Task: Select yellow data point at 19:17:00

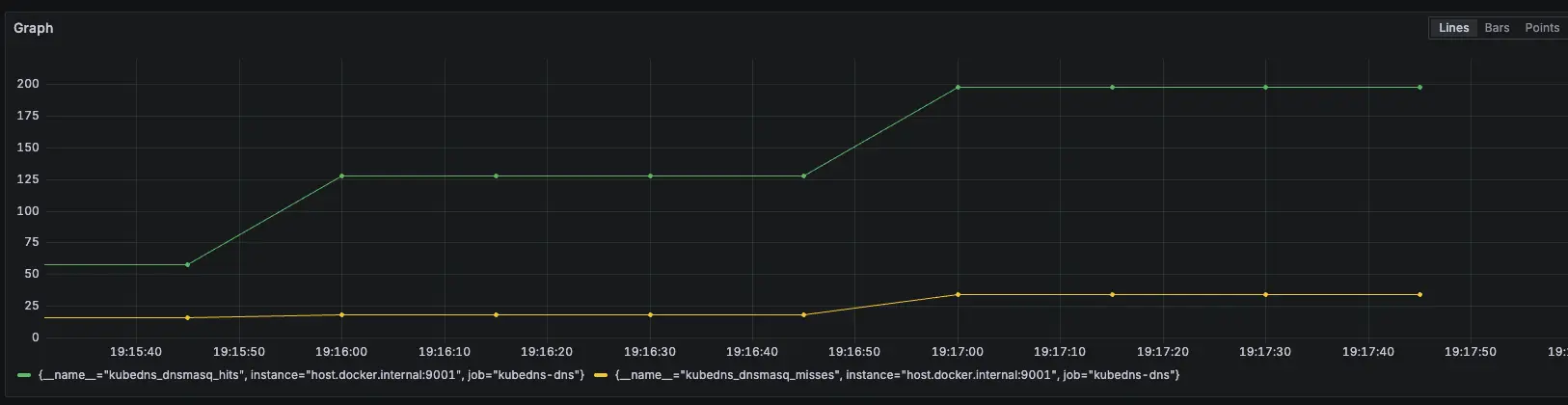Action: click(x=958, y=295)
